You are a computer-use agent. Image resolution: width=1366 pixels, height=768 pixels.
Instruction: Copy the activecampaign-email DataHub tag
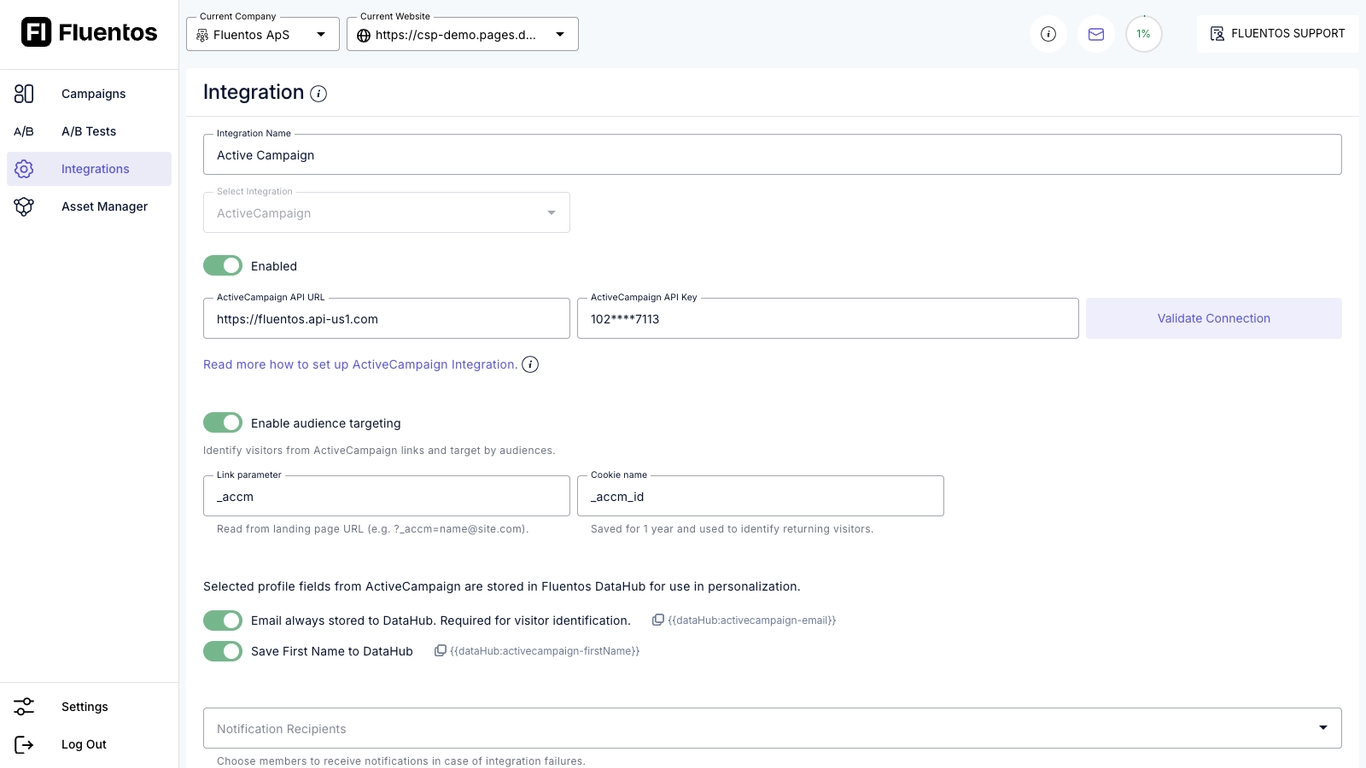click(x=658, y=620)
